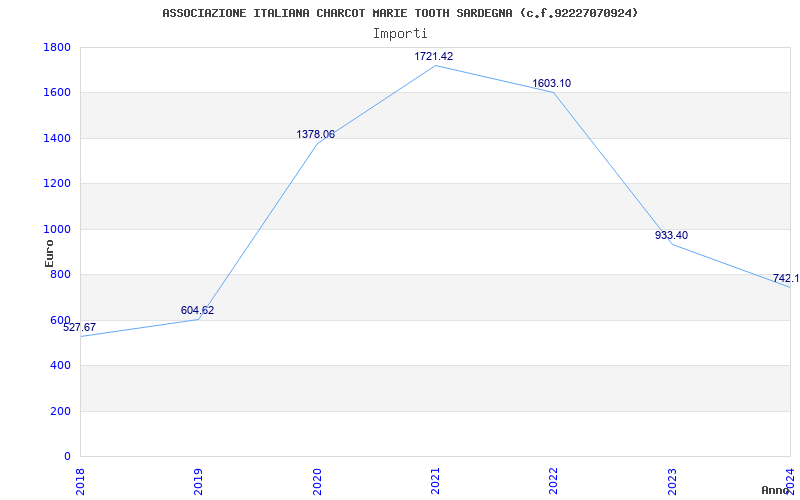Click the 1800 y-axis tick label

[57, 47]
